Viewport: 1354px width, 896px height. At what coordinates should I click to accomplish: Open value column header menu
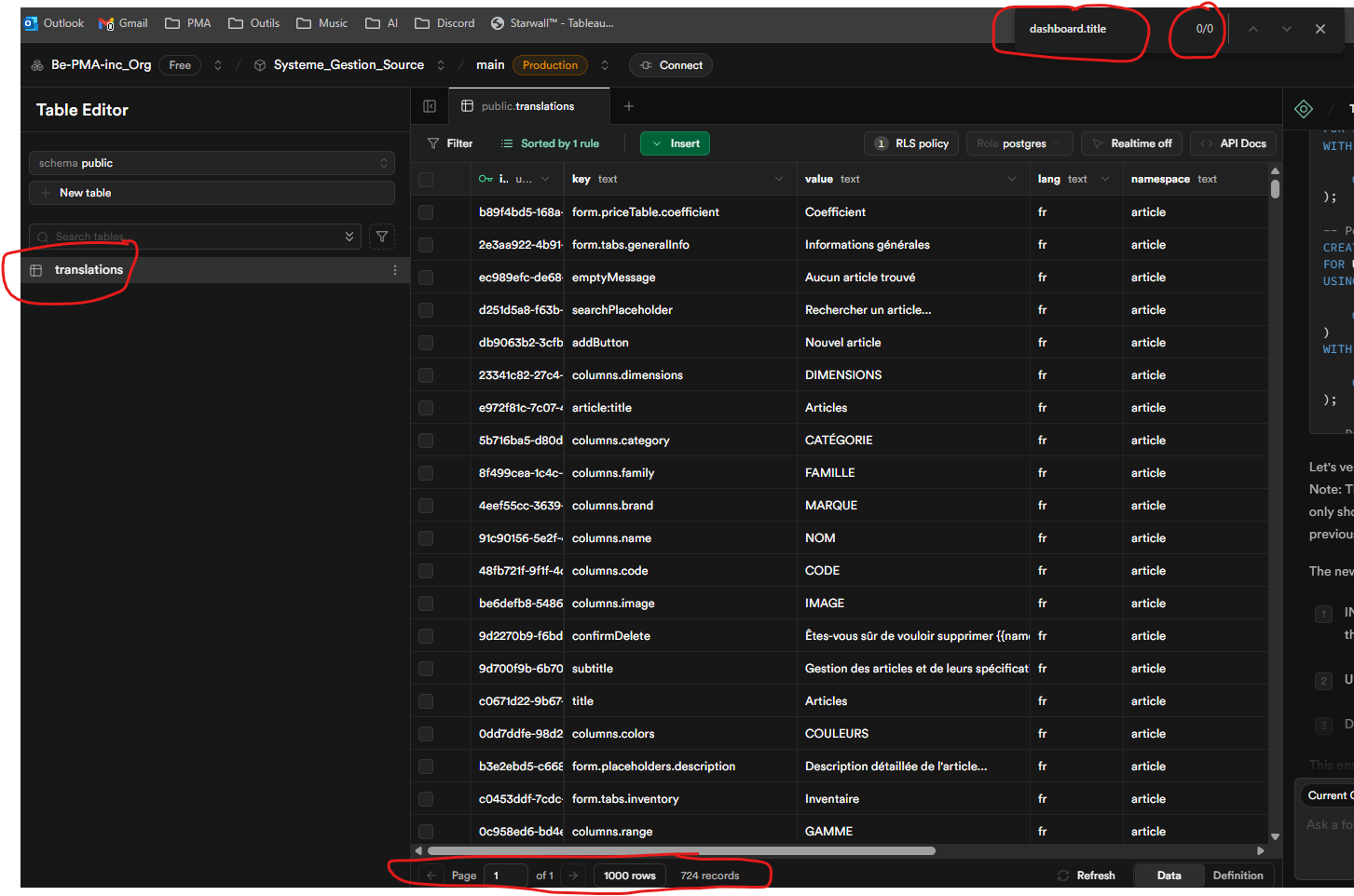pos(1012,179)
